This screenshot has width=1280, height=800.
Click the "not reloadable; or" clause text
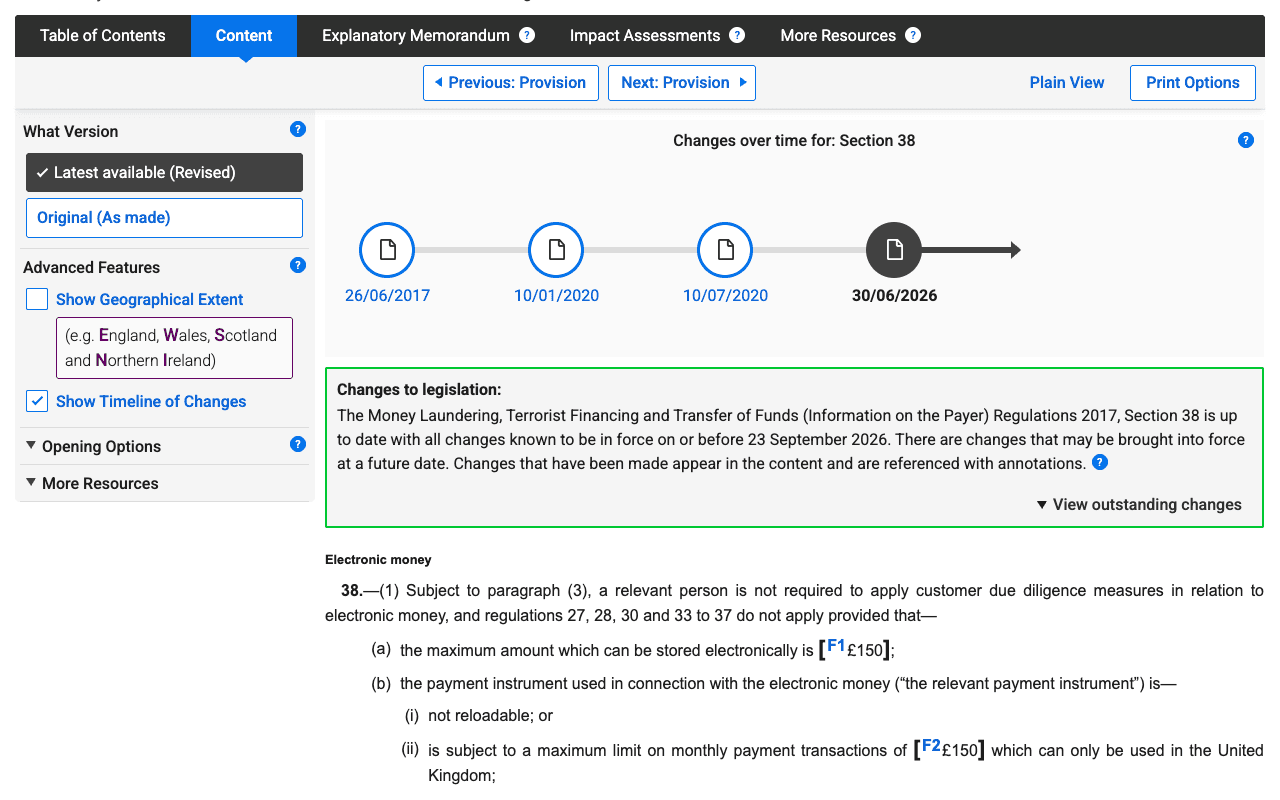pyautogui.click(x=490, y=716)
